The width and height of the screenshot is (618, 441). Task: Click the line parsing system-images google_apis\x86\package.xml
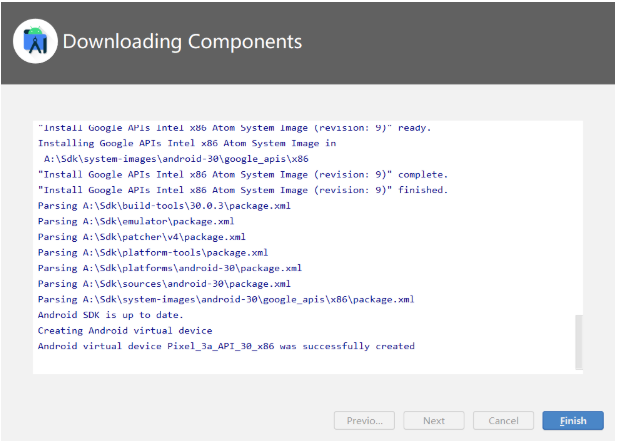pyautogui.click(x=226, y=299)
